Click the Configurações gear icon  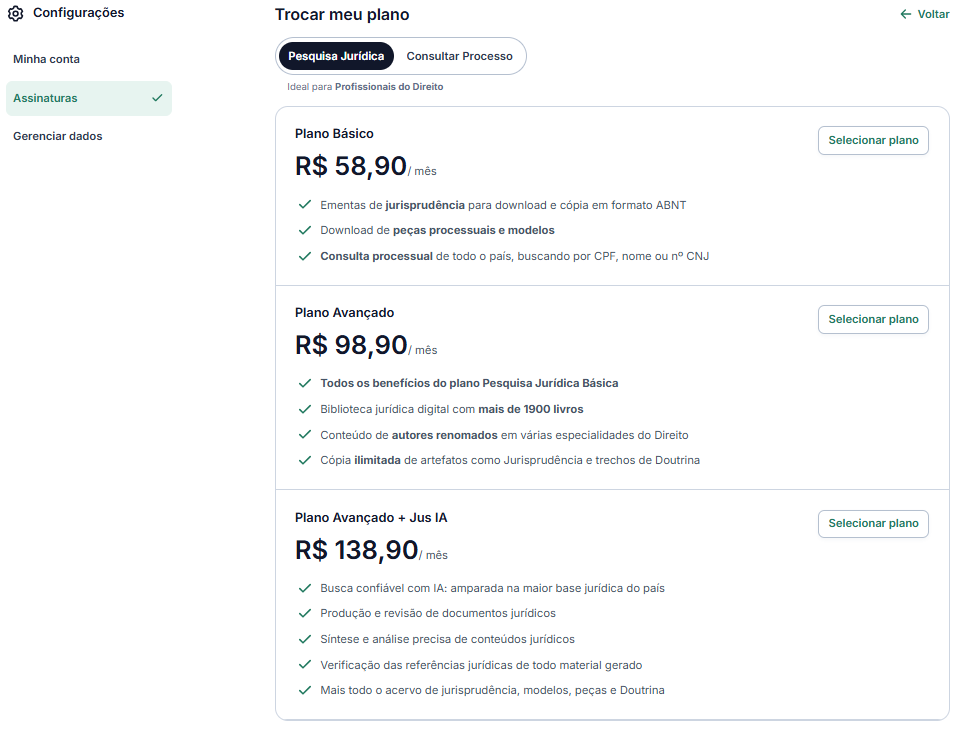tap(15, 14)
